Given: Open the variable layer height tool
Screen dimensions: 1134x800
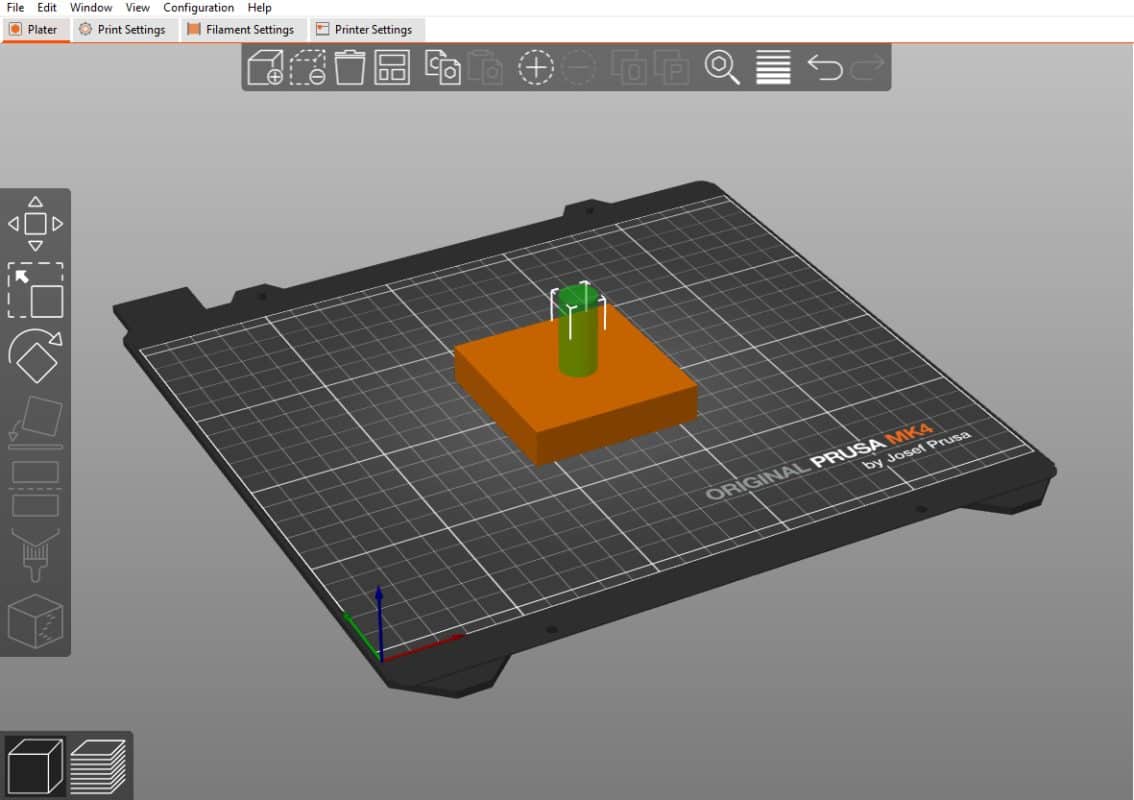Looking at the screenshot, I should tap(772, 68).
